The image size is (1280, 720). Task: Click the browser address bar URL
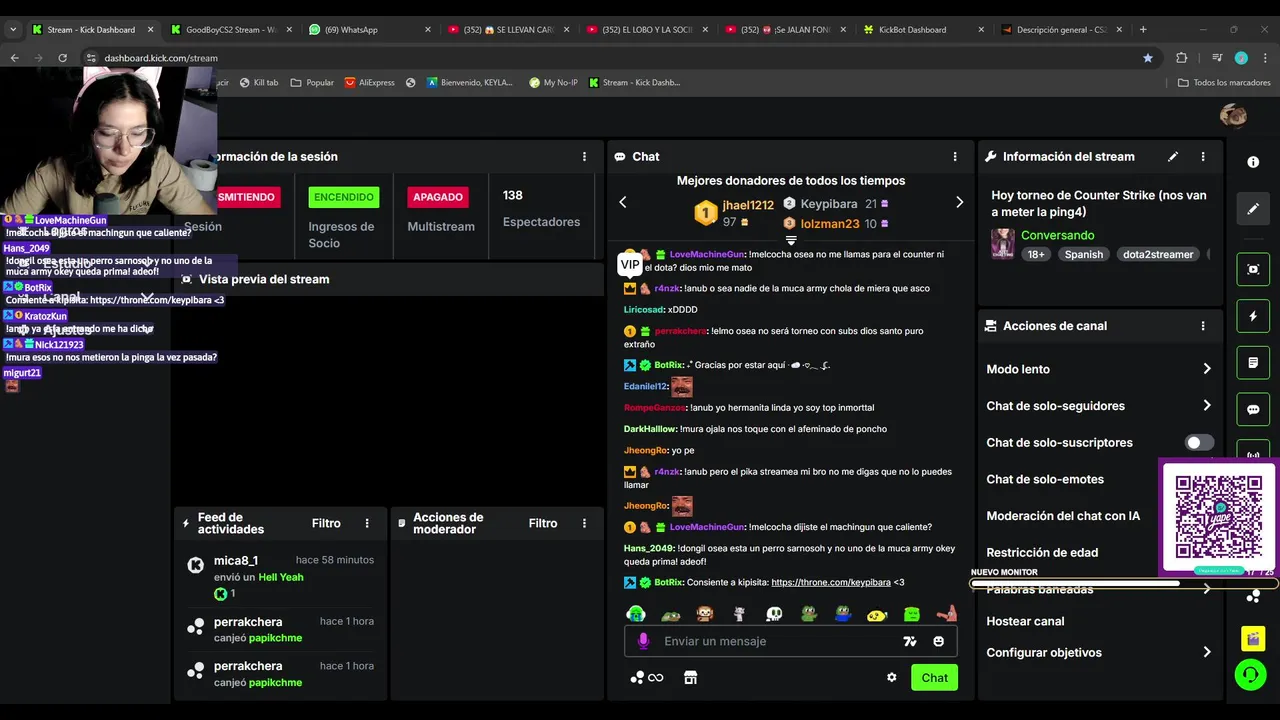pyautogui.click(x=161, y=58)
